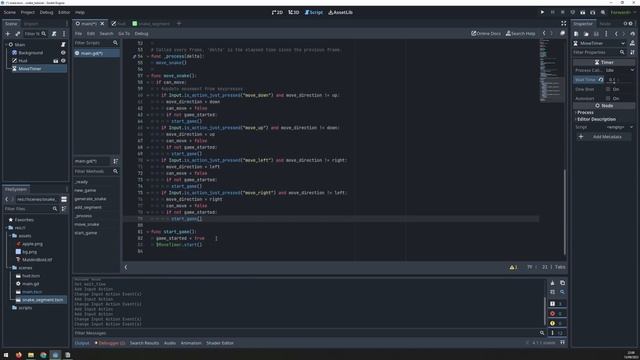Jump to move_snake in methods list
Image resolution: width=640 pixels, height=360 pixels.
click(87, 224)
